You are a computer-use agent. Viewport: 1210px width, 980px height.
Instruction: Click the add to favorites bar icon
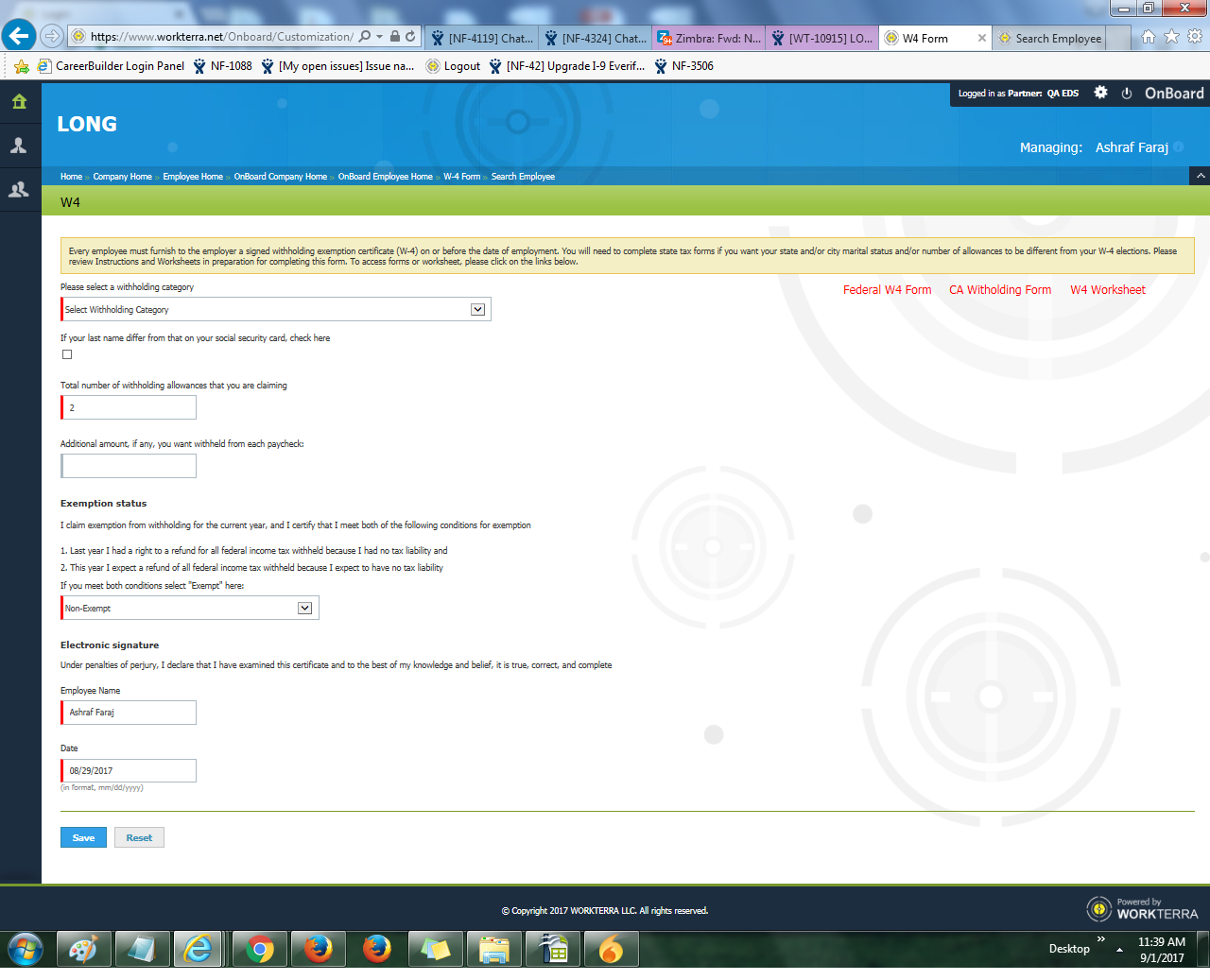click(21, 66)
